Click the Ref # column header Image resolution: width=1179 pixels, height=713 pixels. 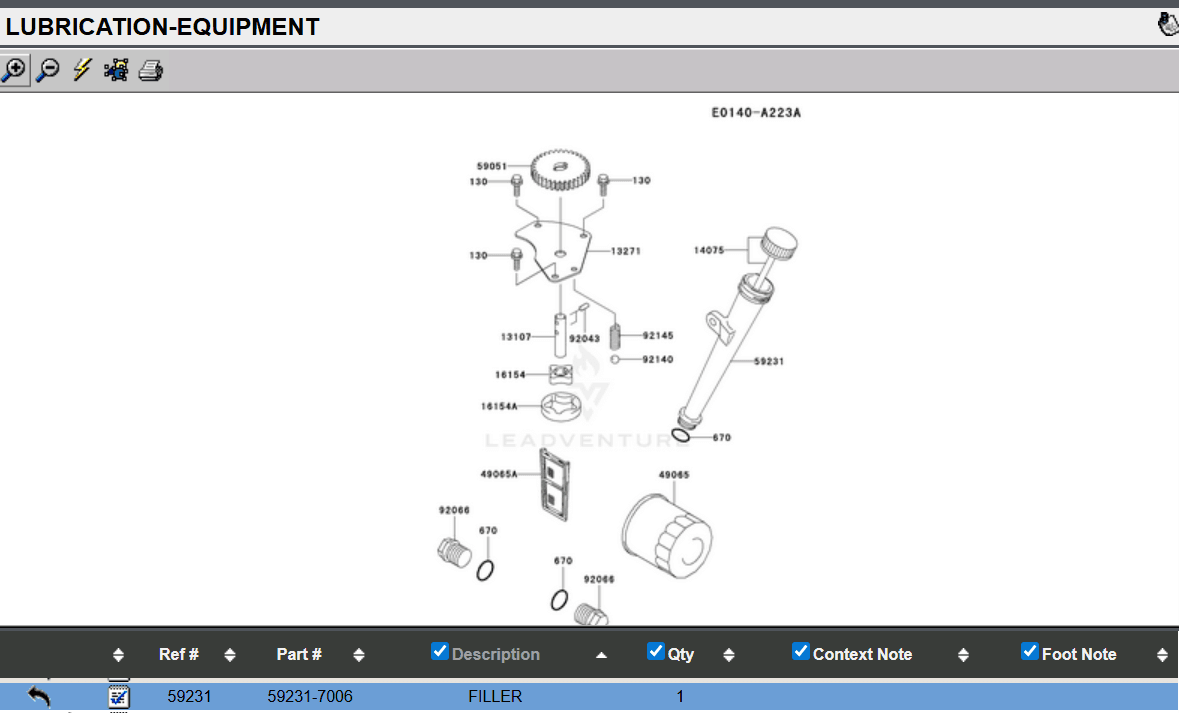coord(179,654)
